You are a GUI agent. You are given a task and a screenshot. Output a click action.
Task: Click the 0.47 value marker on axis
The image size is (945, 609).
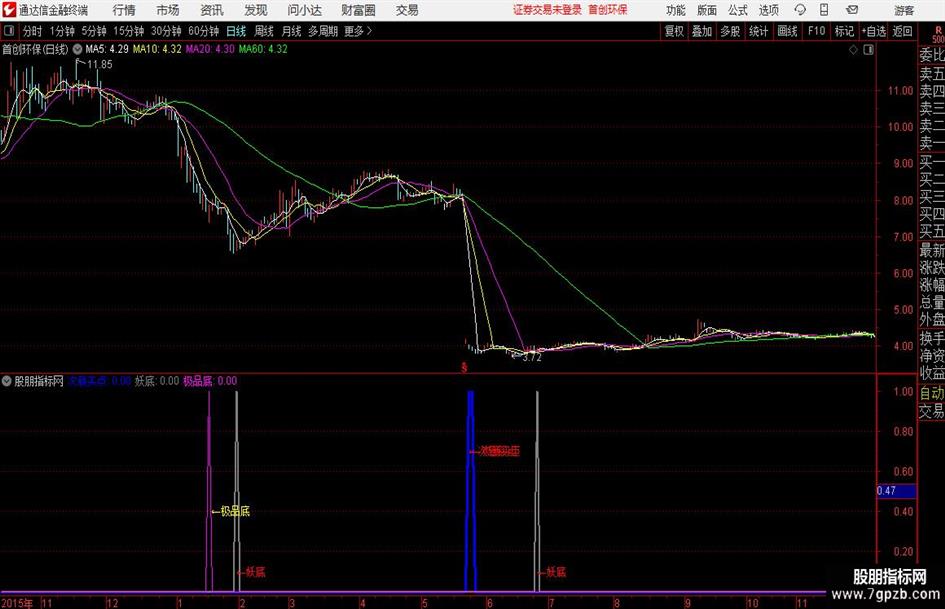[x=896, y=491]
